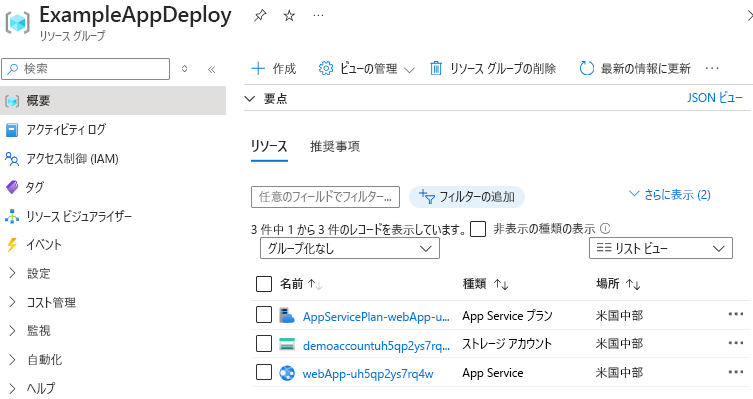Image resolution: width=753 pixels, height=399 pixels.
Task: Open the JSON ビュー link
Action: (x=715, y=98)
